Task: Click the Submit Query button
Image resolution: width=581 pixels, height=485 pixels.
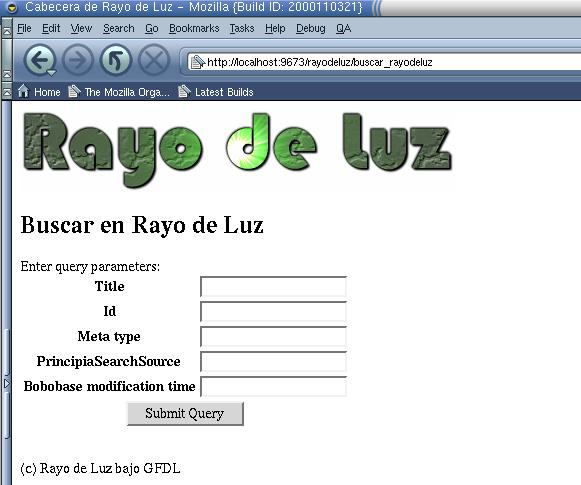Action: [x=185, y=413]
